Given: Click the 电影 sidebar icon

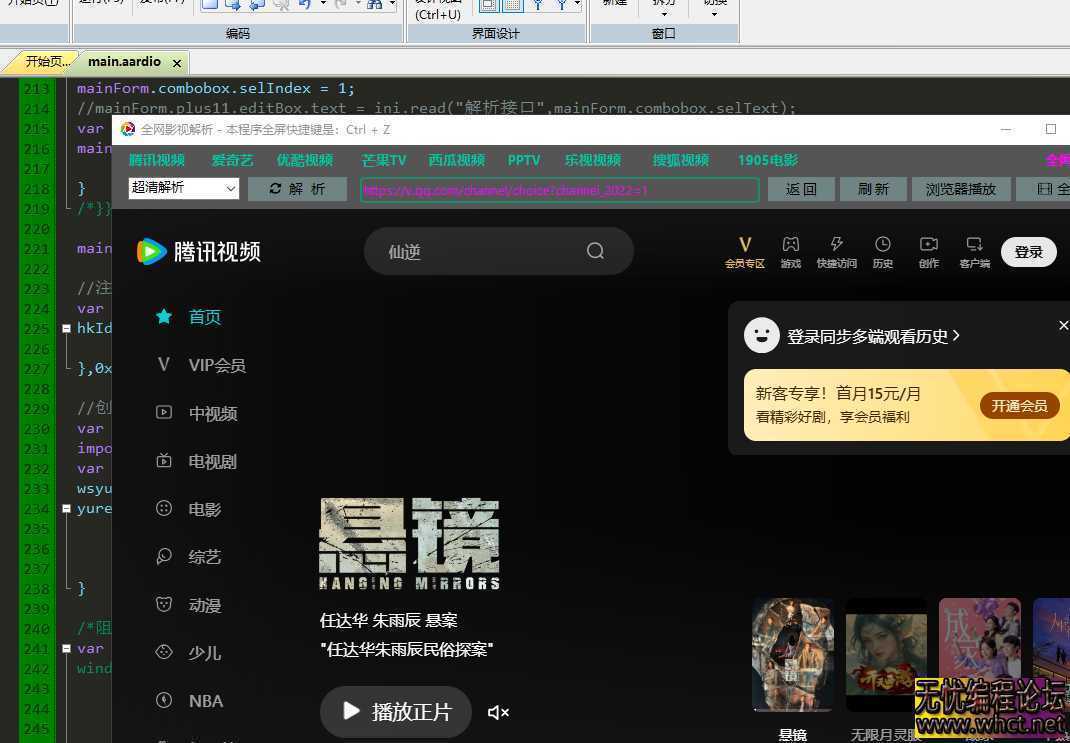Looking at the screenshot, I should click(x=164, y=509).
